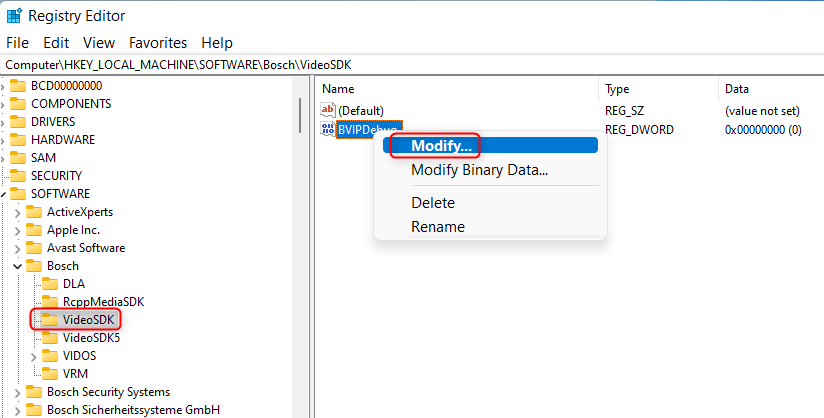Click the BVIPDebug DWORD value icon

[x=328, y=129]
